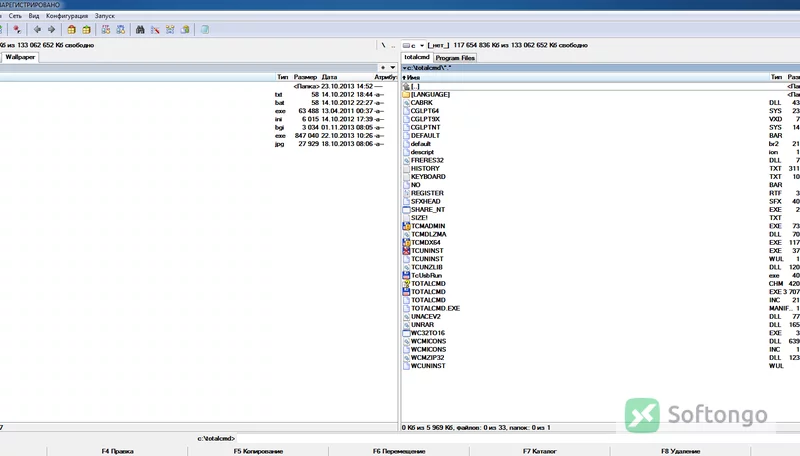
Task: Switch to the Wallpaper tab
Action: (20, 57)
